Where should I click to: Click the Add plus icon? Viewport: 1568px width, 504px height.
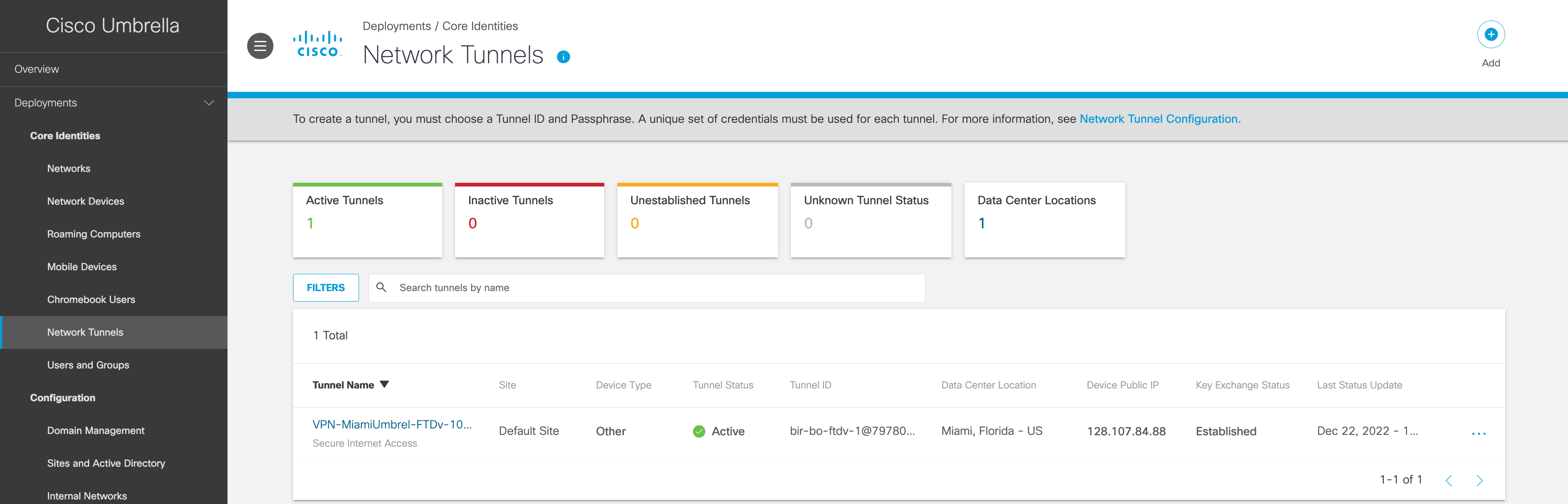point(1490,35)
